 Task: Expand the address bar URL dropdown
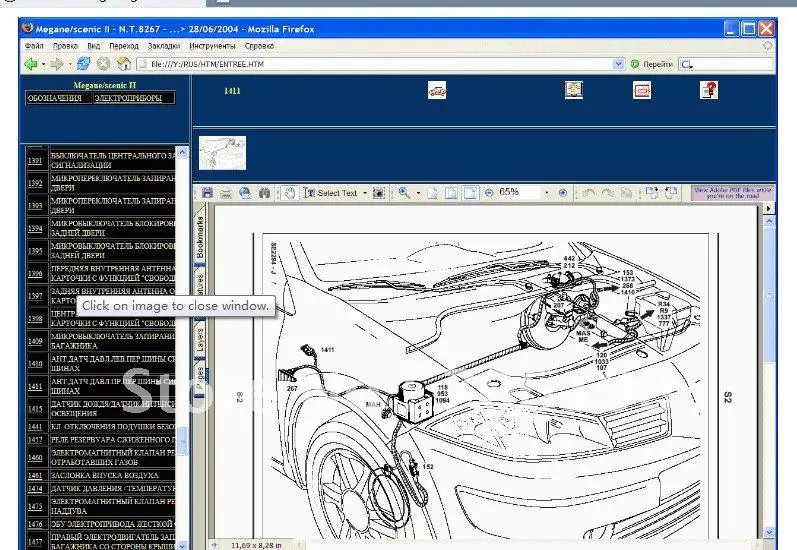click(x=619, y=63)
